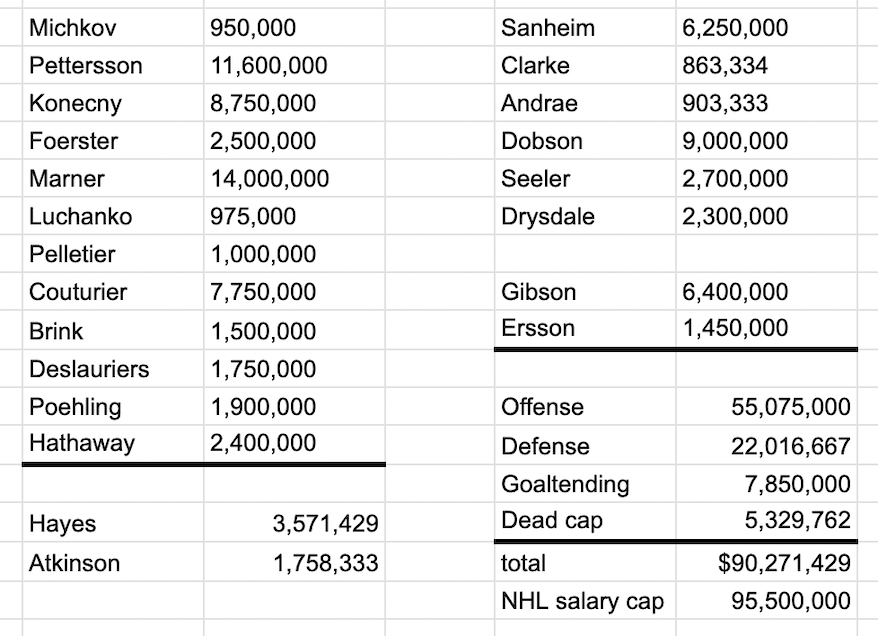Select the Sanheim name cell
This screenshot has height=636, width=878.
(584, 28)
